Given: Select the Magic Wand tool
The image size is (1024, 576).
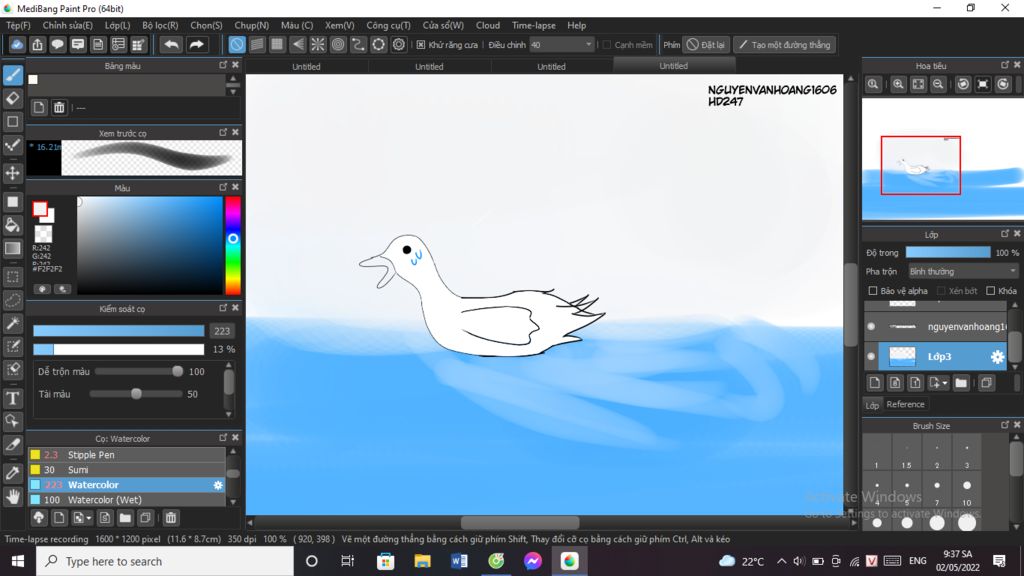Looking at the screenshot, I should pyautogui.click(x=12, y=323).
